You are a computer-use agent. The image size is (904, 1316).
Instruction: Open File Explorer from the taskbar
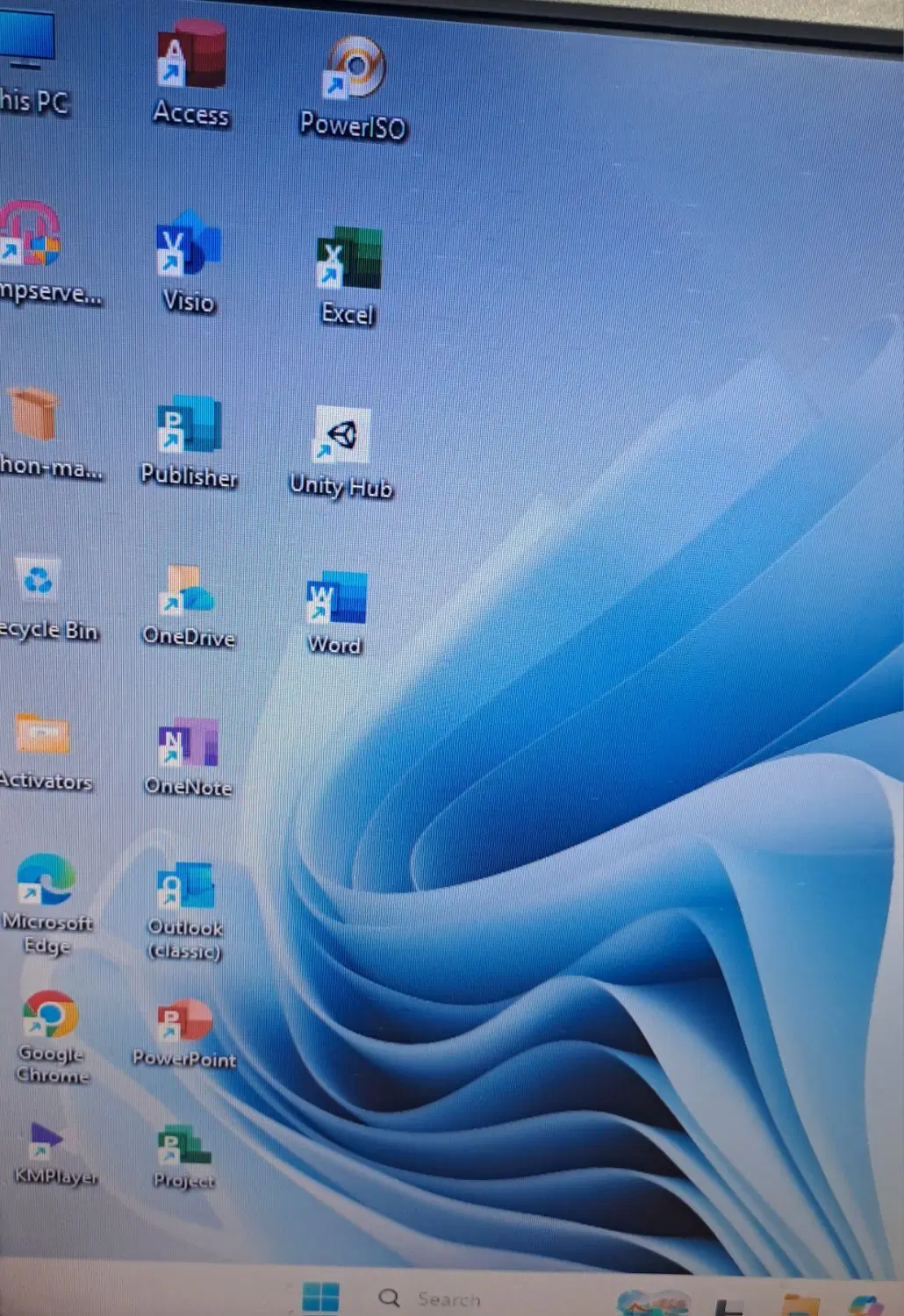800,1305
